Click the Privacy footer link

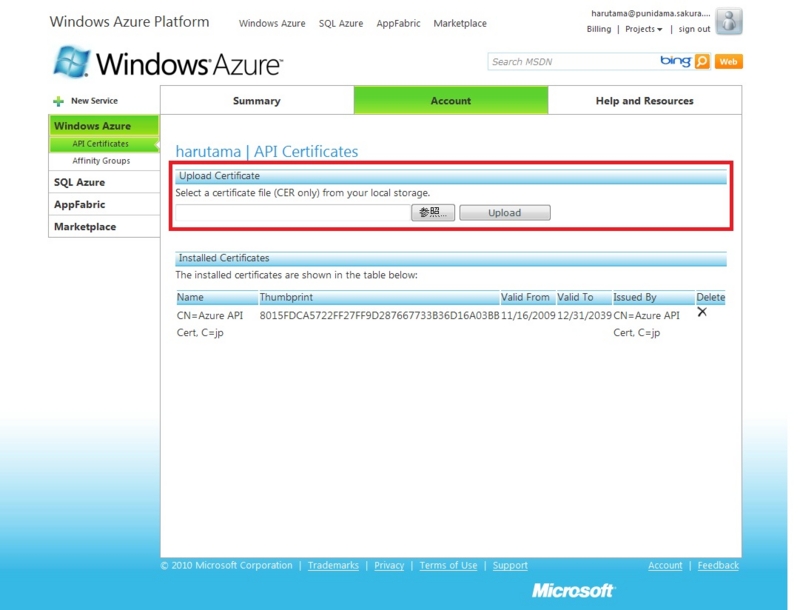(389, 565)
